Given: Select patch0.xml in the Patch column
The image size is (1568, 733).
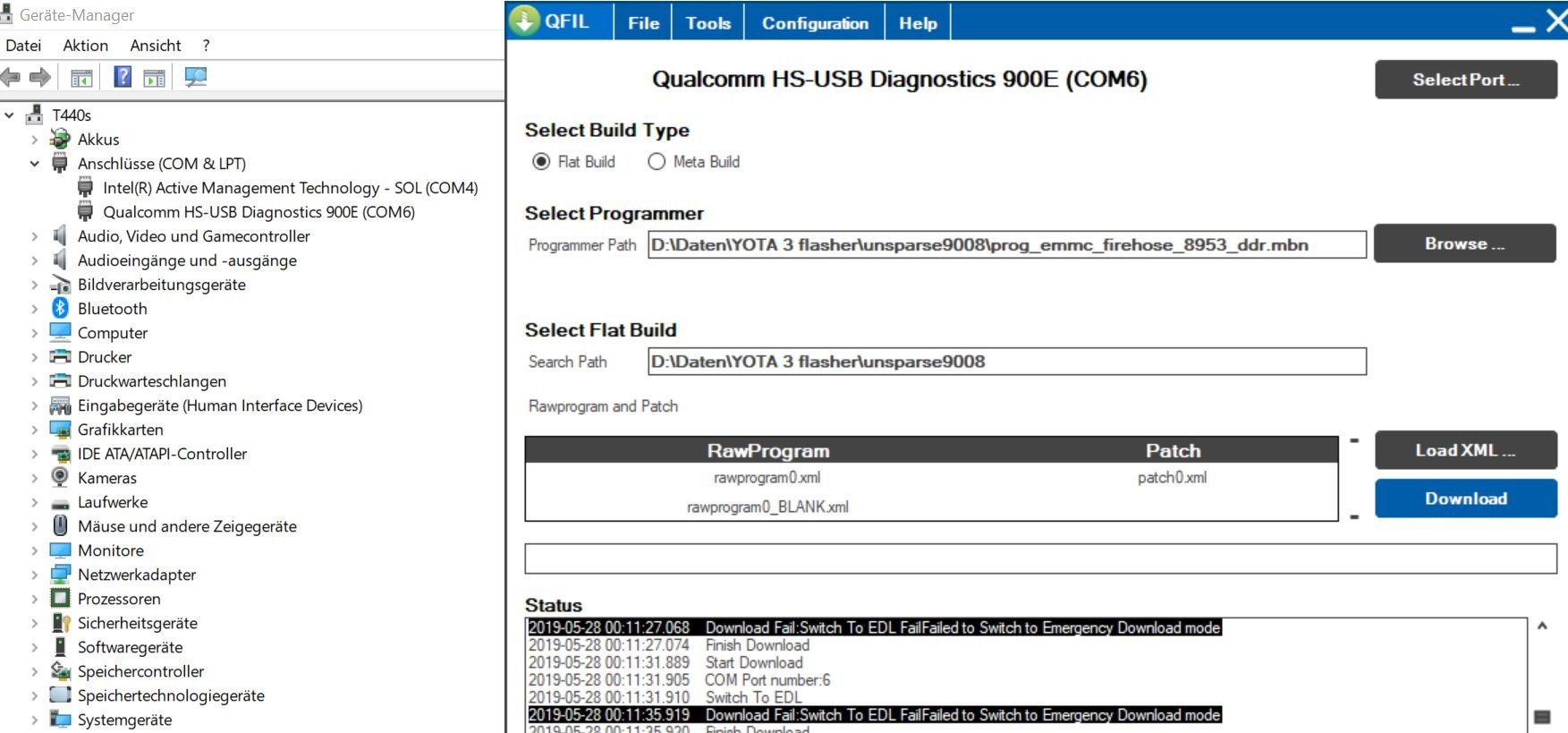Looking at the screenshot, I should 1172,477.
